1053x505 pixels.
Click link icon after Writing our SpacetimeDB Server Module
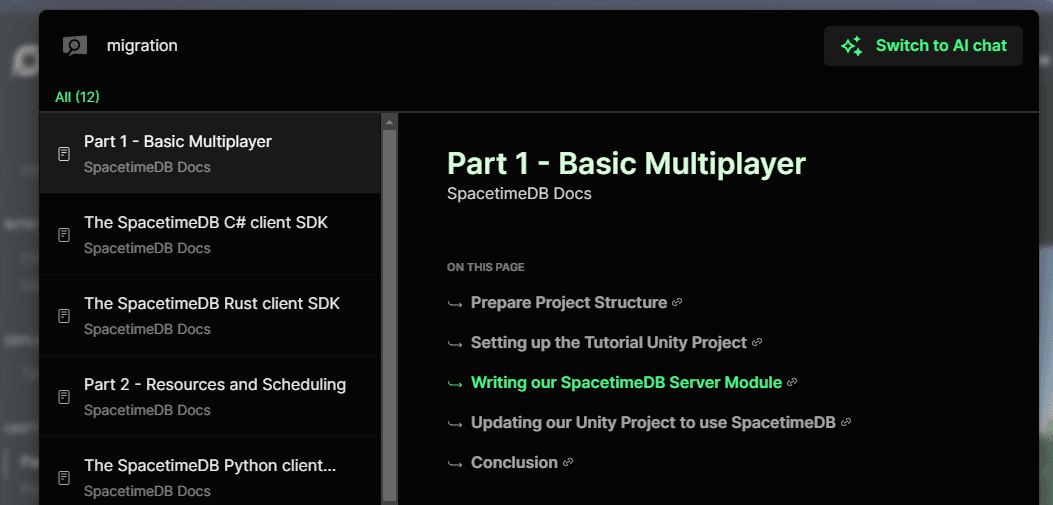pyautogui.click(x=792, y=382)
